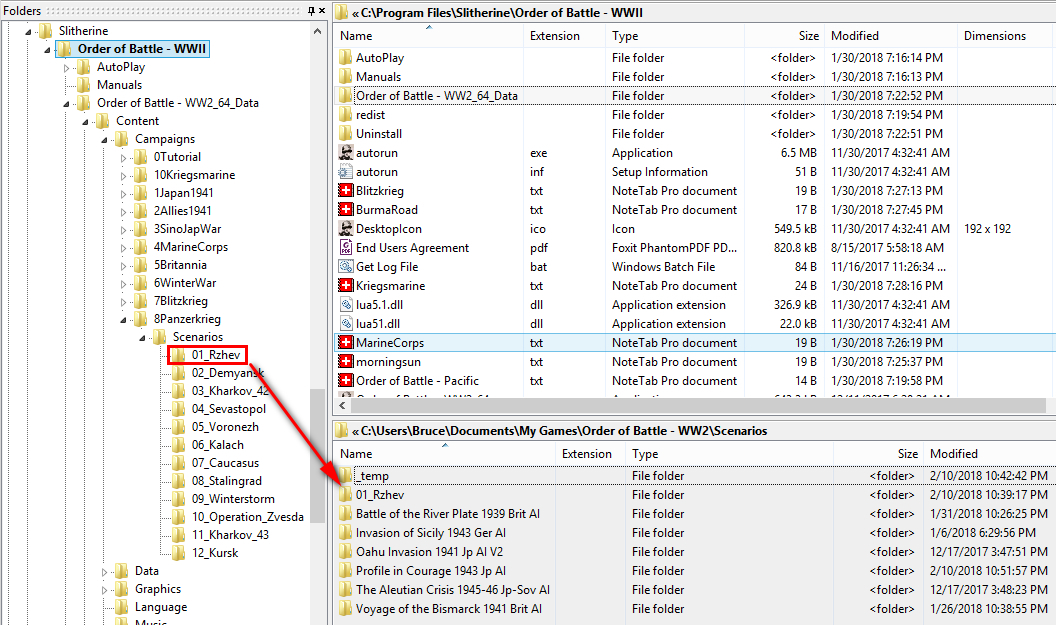
Task: Expand the Graphics tree node
Action: tap(104, 590)
